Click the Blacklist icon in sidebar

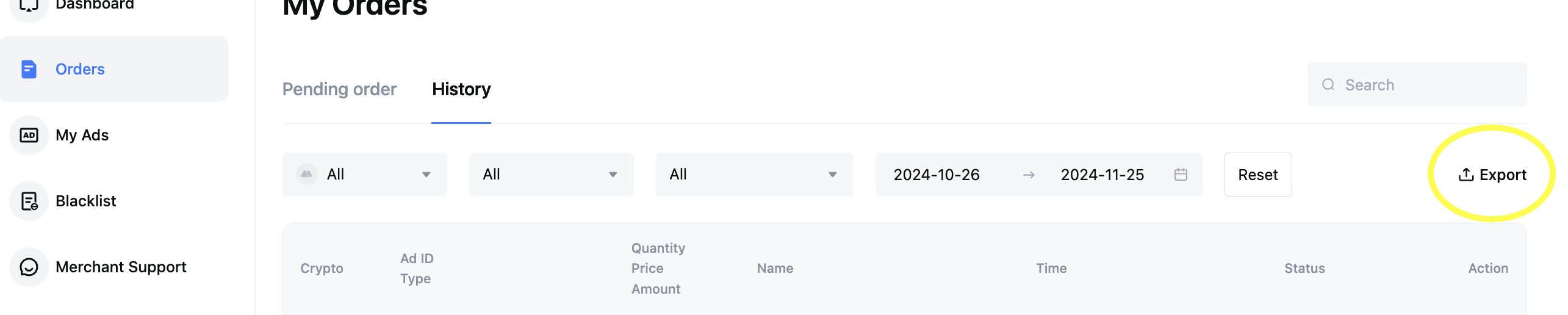click(x=29, y=201)
